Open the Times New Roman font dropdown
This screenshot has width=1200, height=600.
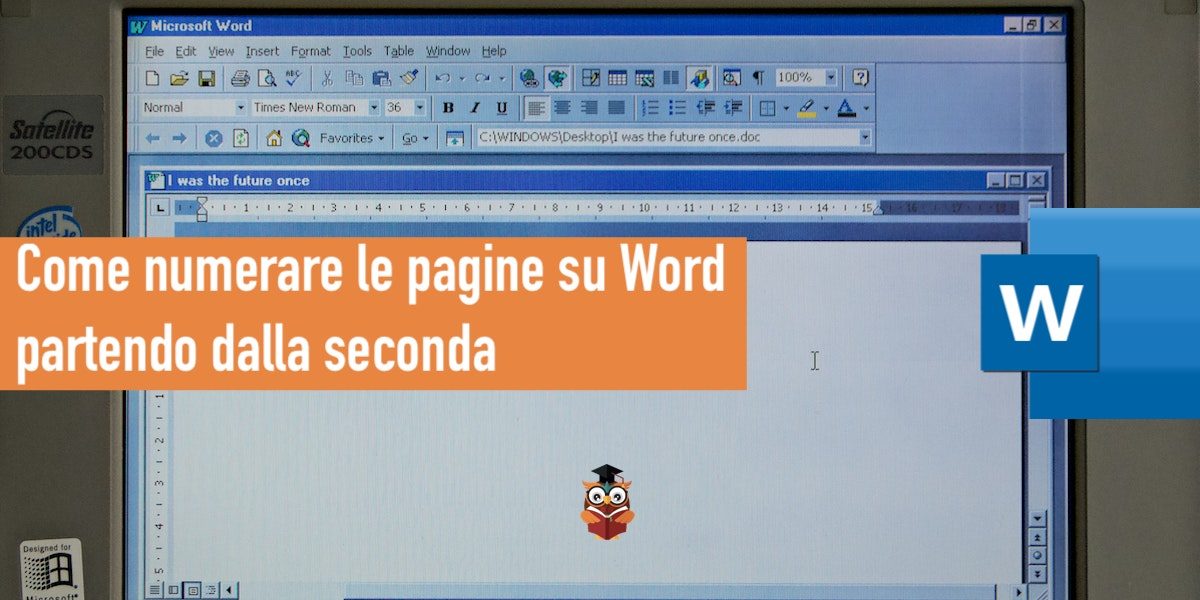click(374, 107)
